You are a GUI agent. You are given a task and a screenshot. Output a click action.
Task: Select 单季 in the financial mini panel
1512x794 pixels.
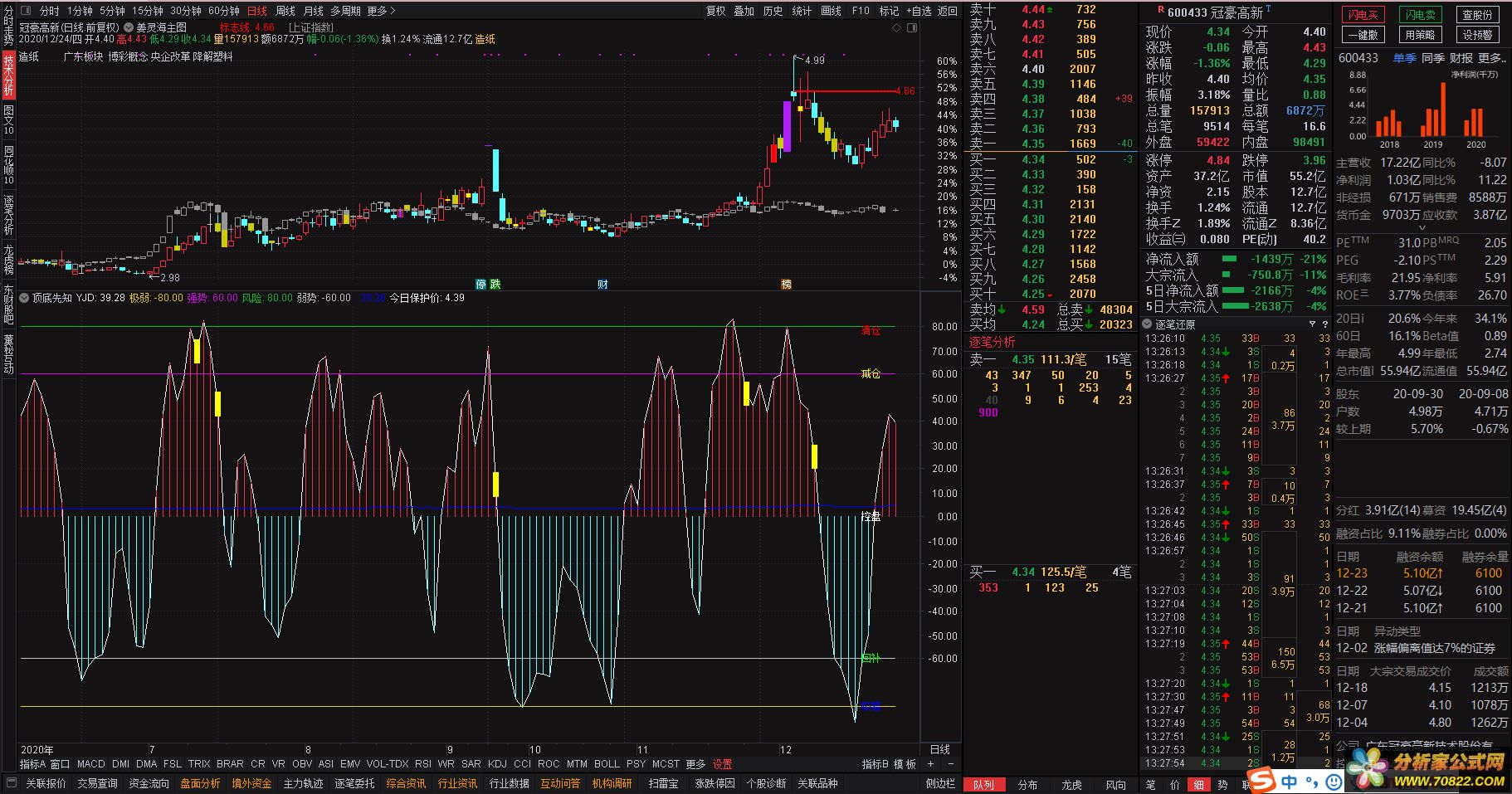1404,58
